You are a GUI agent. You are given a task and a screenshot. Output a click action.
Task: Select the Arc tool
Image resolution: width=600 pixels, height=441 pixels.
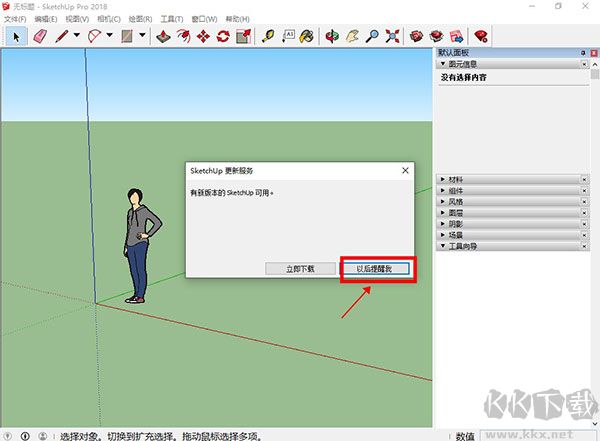[95, 36]
